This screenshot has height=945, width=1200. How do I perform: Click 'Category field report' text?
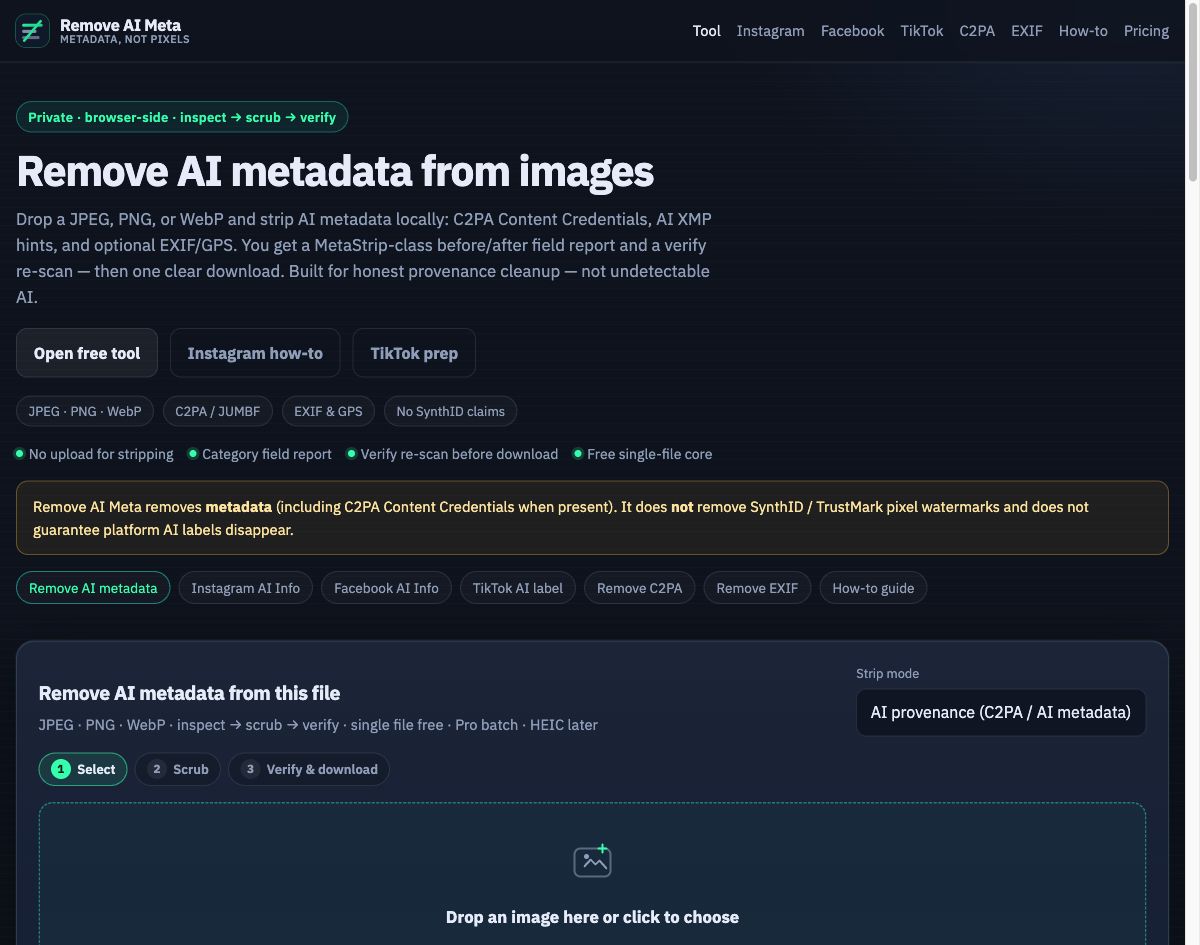[x=267, y=454]
